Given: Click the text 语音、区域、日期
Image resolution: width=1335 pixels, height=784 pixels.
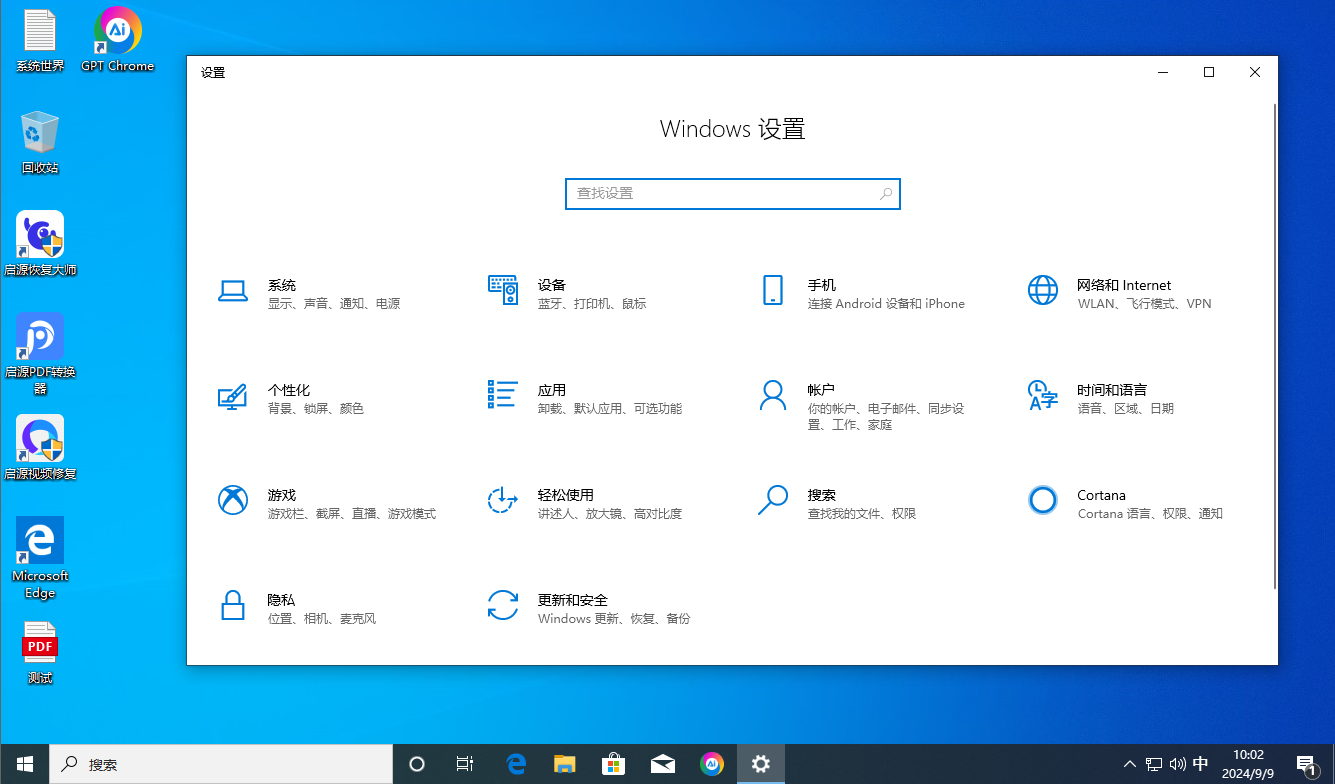Looking at the screenshot, I should tap(1126, 409).
